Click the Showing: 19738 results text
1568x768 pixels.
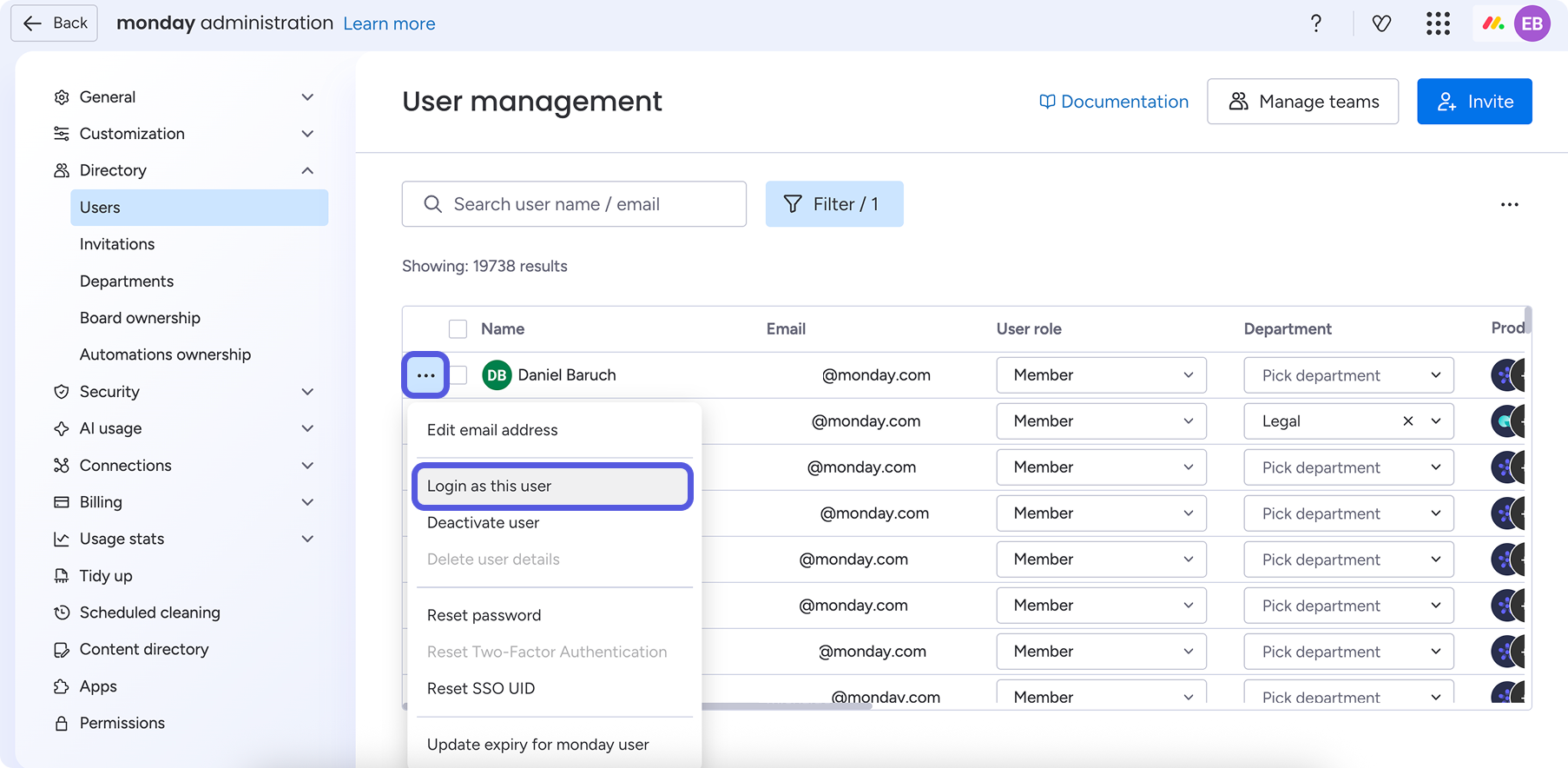point(484,266)
